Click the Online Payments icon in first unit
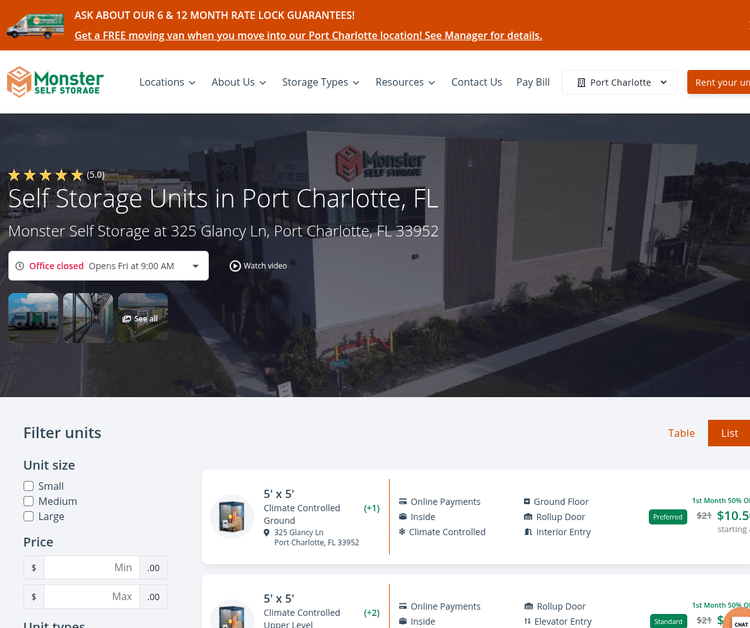The width and height of the screenshot is (750, 628). point(403,502)
